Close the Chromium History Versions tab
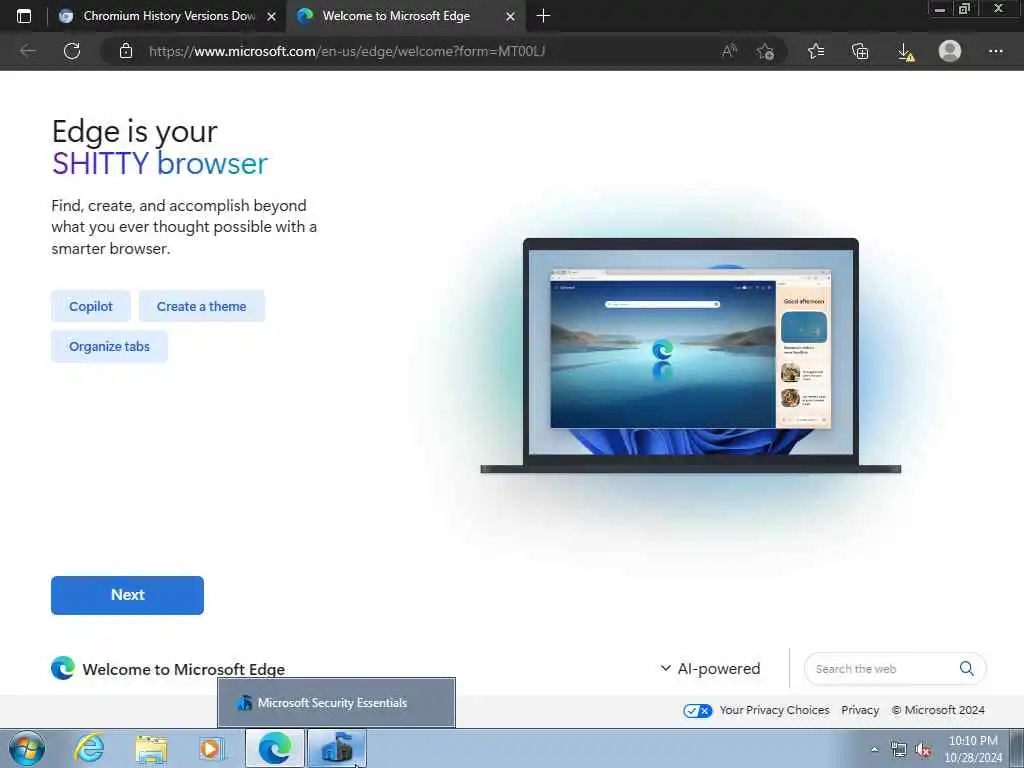The image size is (1024, 768). [271, 16]
